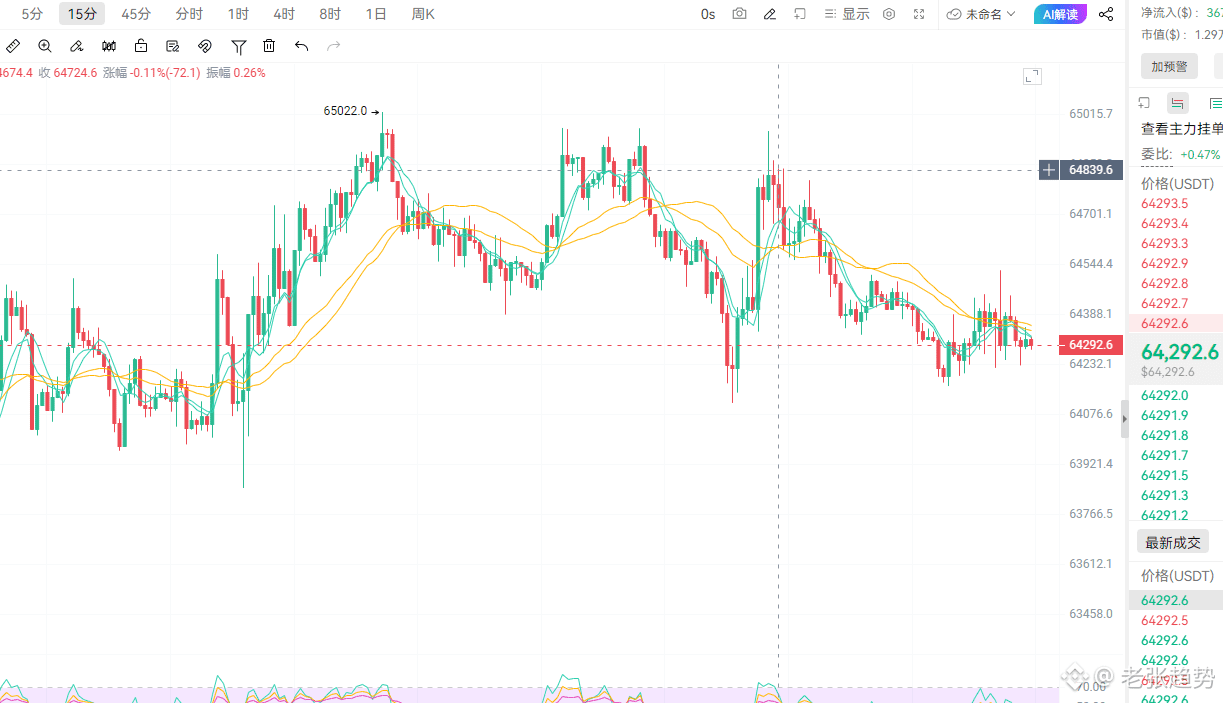Click the 最新成交 latest trades button

coord(1173,542)
